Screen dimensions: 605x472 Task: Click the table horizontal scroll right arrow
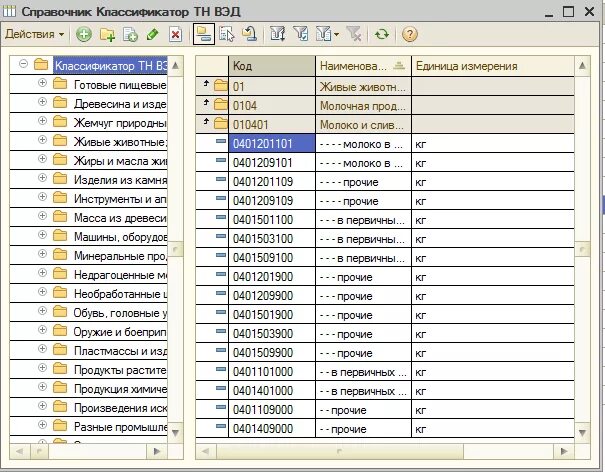pyautogui.click(x=564, y=451)
